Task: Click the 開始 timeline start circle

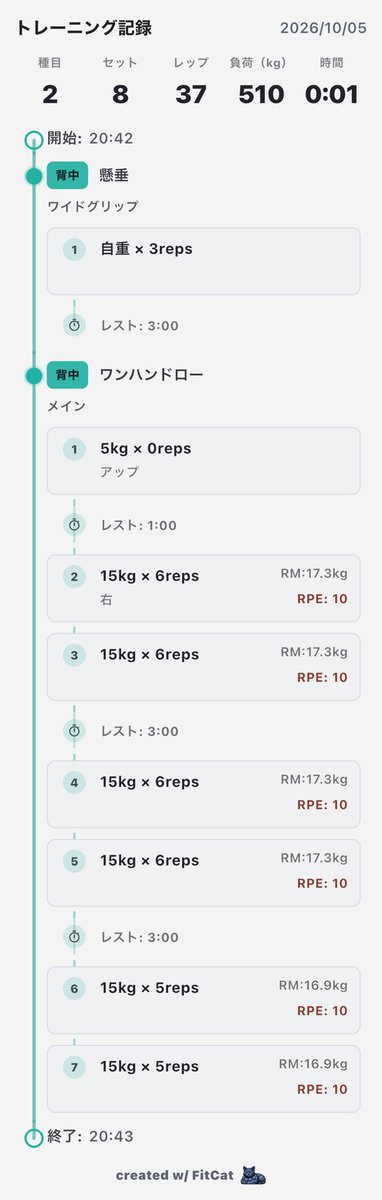Action: [x=34, y=138]
